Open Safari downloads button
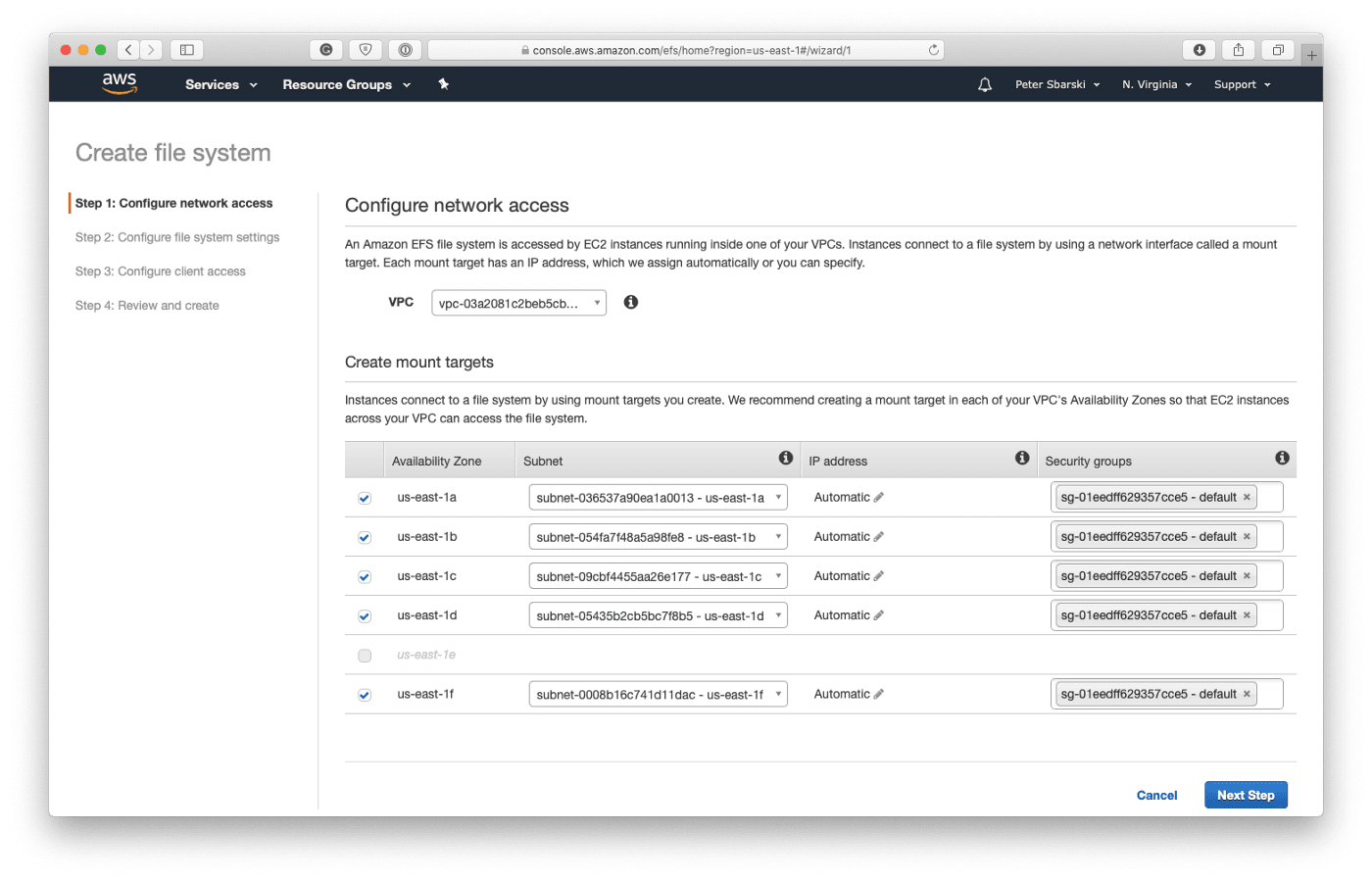The image size is (1372, 881). tap(1200, 50)
